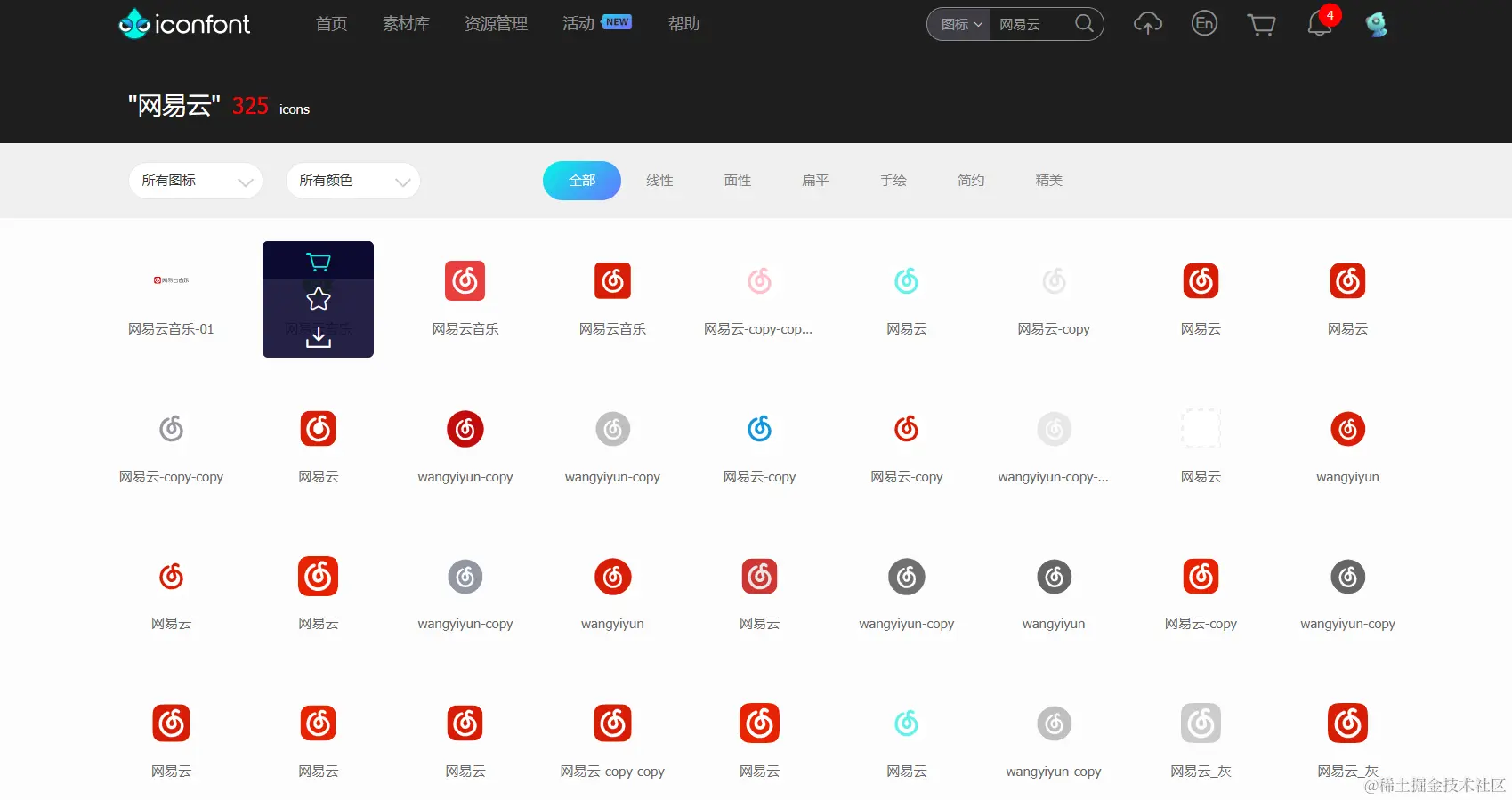Focus the search field containing 网易云
This screenshot has height=800, width=1512.
point(1031,24)
